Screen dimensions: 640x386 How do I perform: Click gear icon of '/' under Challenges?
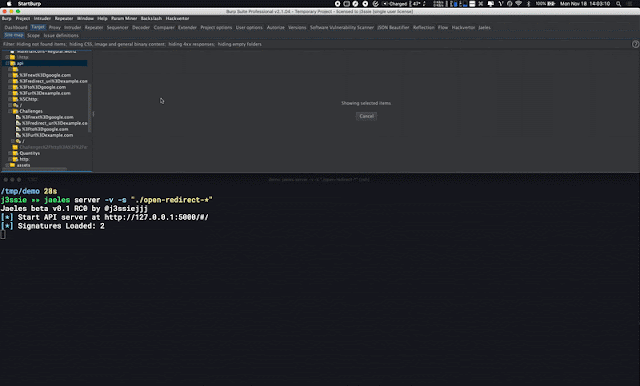tap(18, 141)
